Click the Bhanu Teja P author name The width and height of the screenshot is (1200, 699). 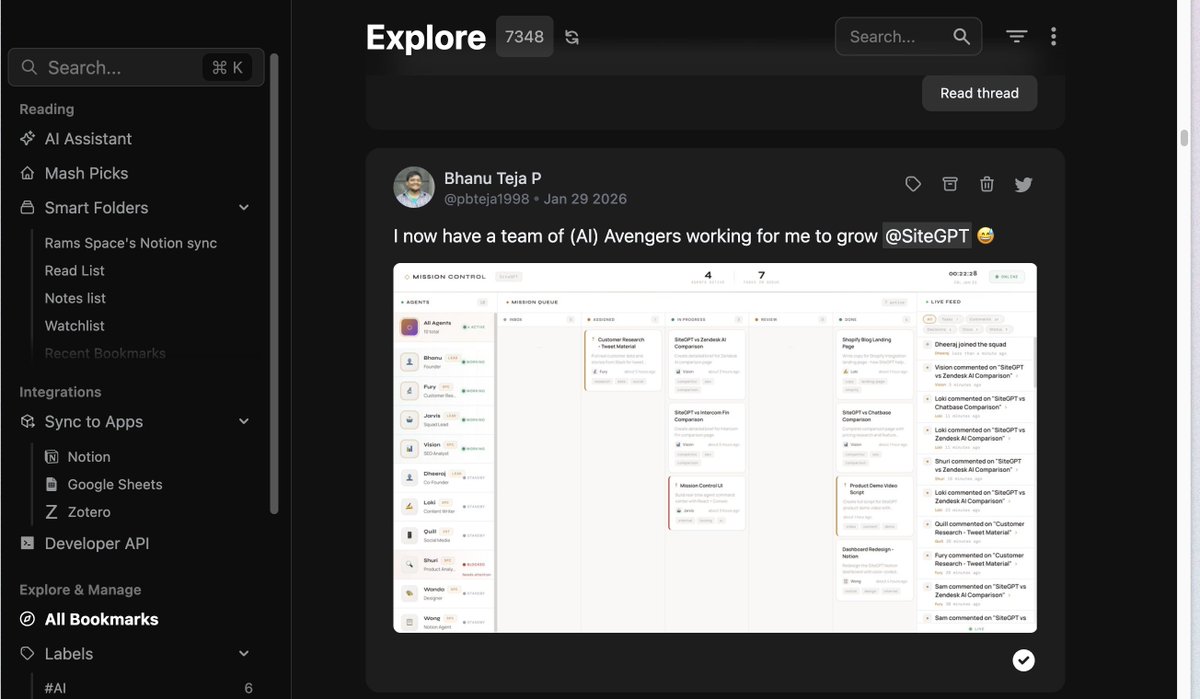493,178
